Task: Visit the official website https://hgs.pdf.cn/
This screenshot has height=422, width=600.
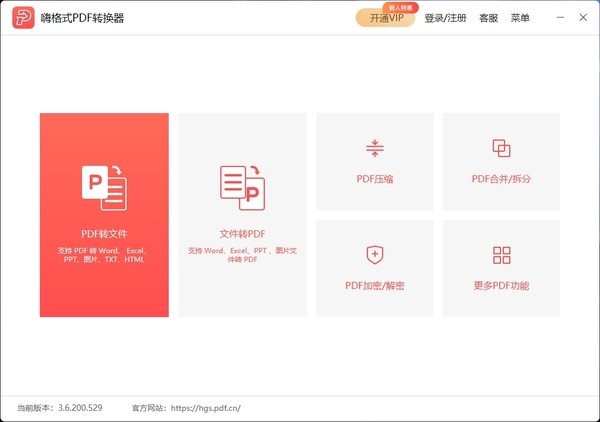Action: pos(205,408)
